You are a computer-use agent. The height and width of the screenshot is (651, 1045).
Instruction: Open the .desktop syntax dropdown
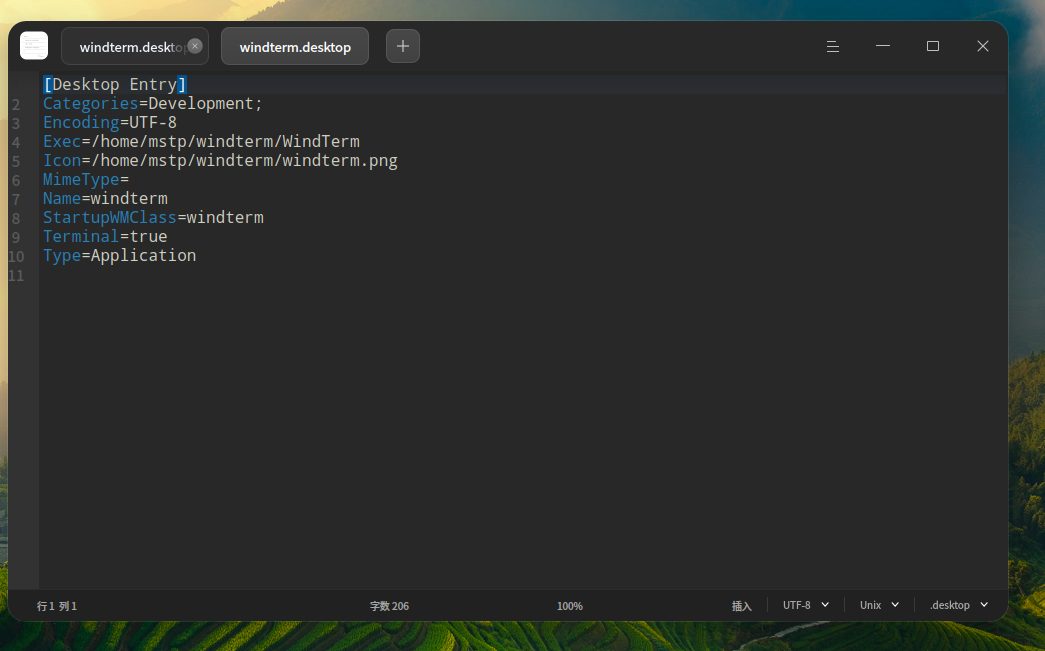(x=958, y=605)
